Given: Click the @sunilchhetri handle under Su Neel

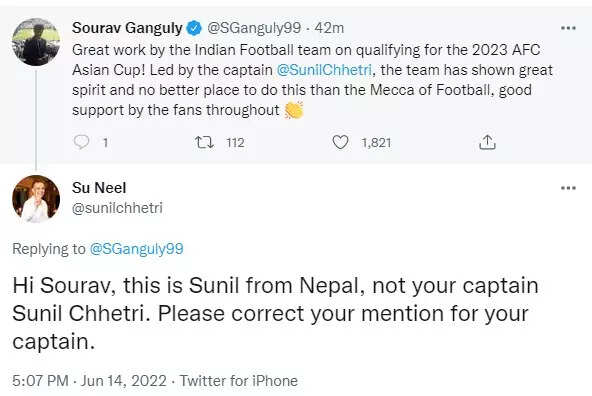Looking at the screenshot, I should tap(117, 208).
